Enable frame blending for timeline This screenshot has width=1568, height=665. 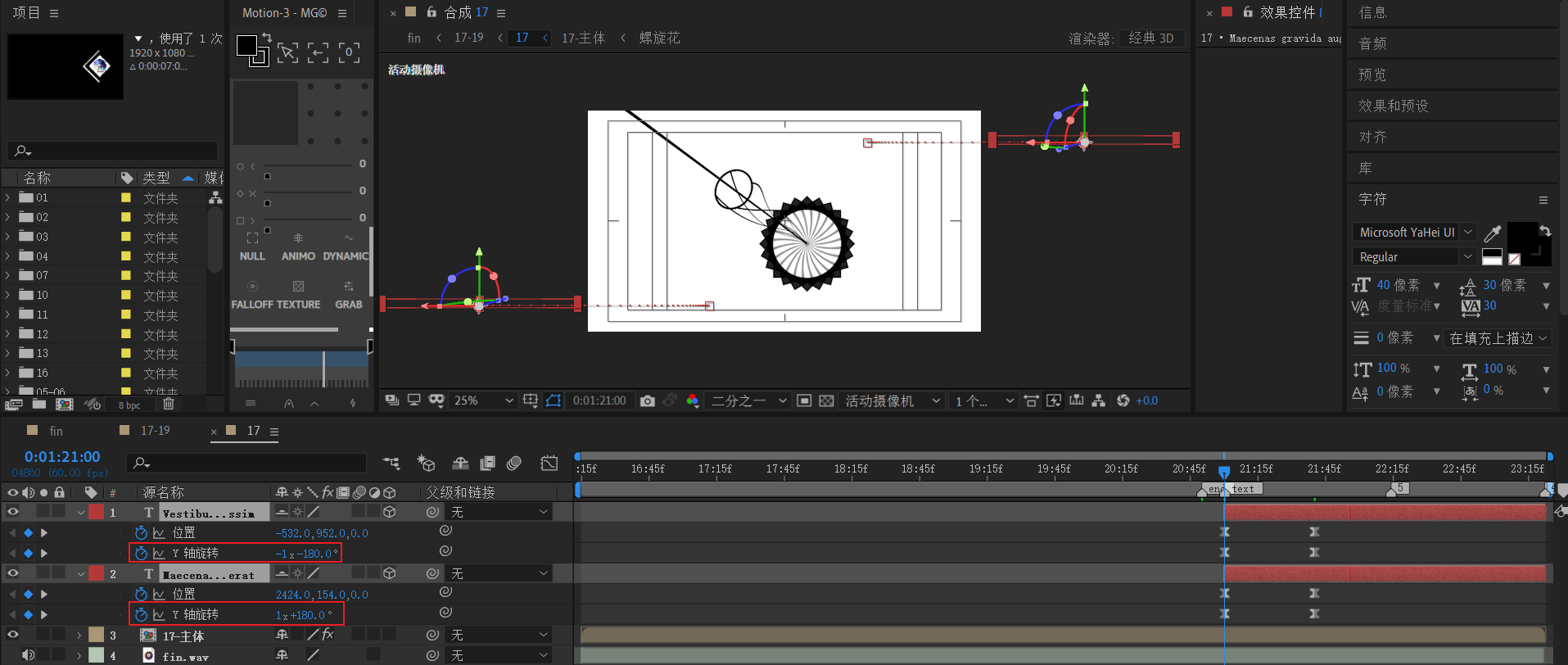click(487, 464)
